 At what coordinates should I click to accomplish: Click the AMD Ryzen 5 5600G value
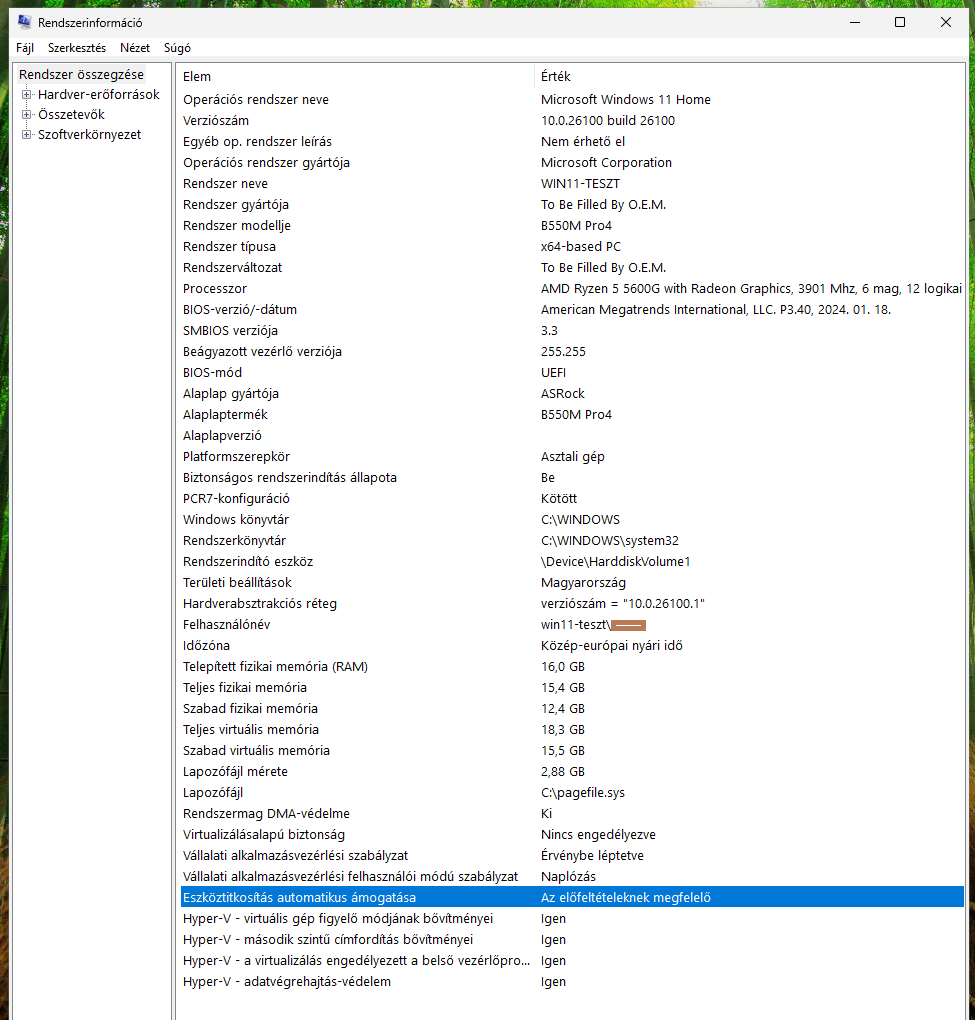pos(751,289)
